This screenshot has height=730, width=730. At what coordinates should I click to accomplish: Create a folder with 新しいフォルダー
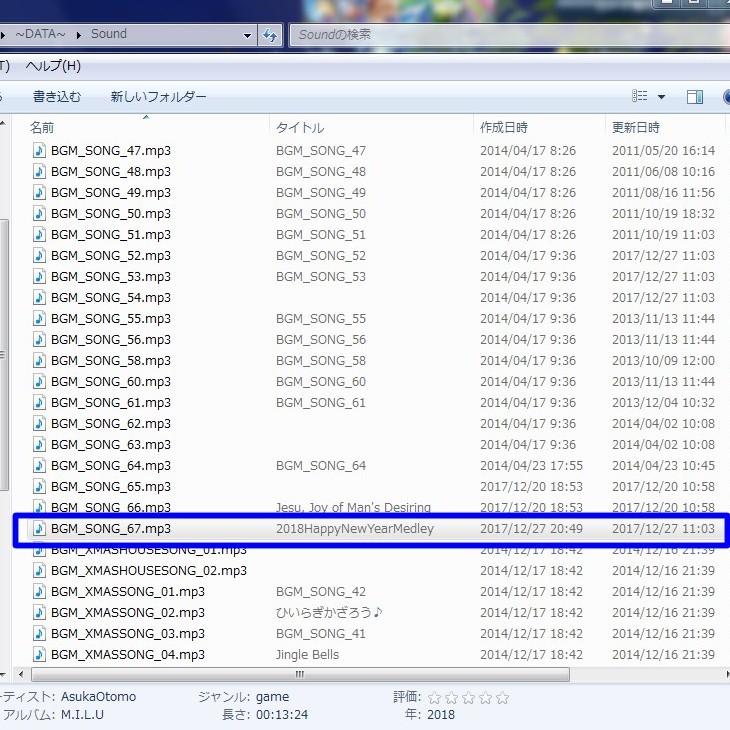point(158,97)
